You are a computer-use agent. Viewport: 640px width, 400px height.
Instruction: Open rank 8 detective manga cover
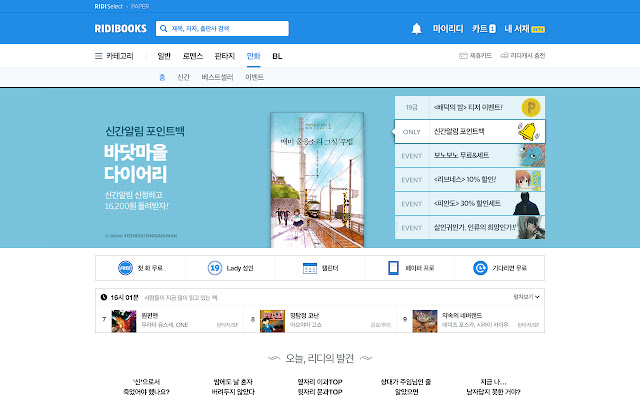(272, 321)
